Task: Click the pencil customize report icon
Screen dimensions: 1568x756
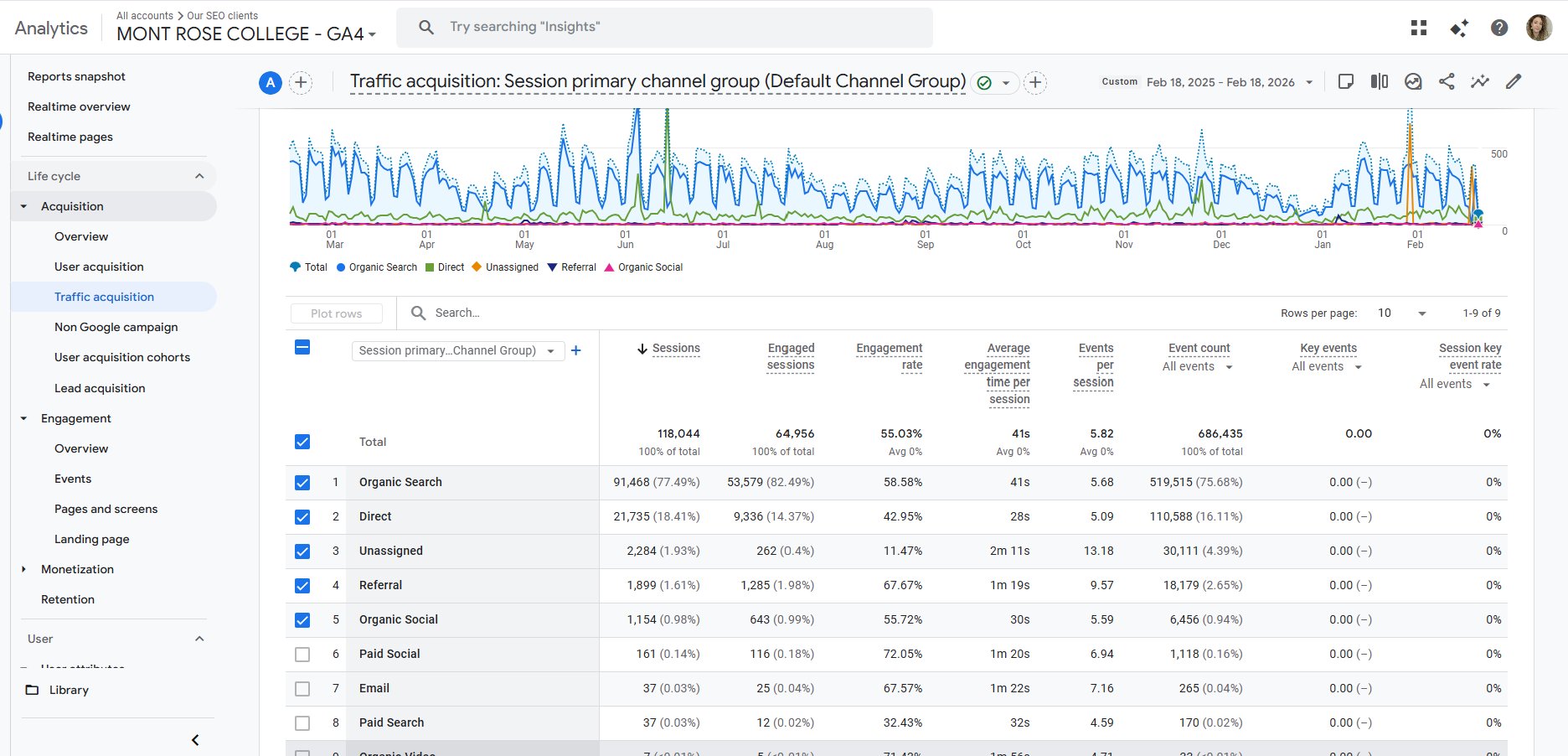Action: coord(1514,81)
